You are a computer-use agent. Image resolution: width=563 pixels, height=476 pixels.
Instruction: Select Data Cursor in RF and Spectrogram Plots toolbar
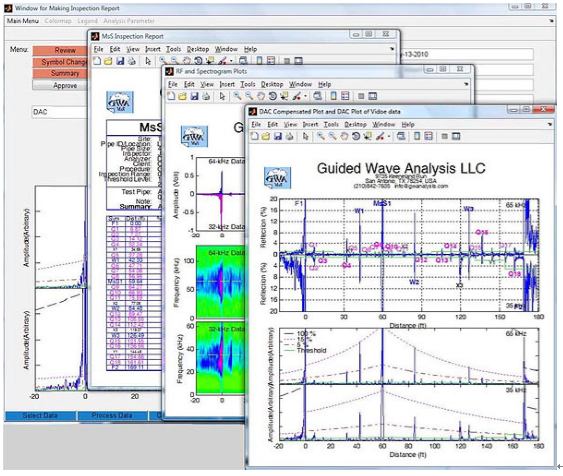pyautogui.click(x=284, y=96)
